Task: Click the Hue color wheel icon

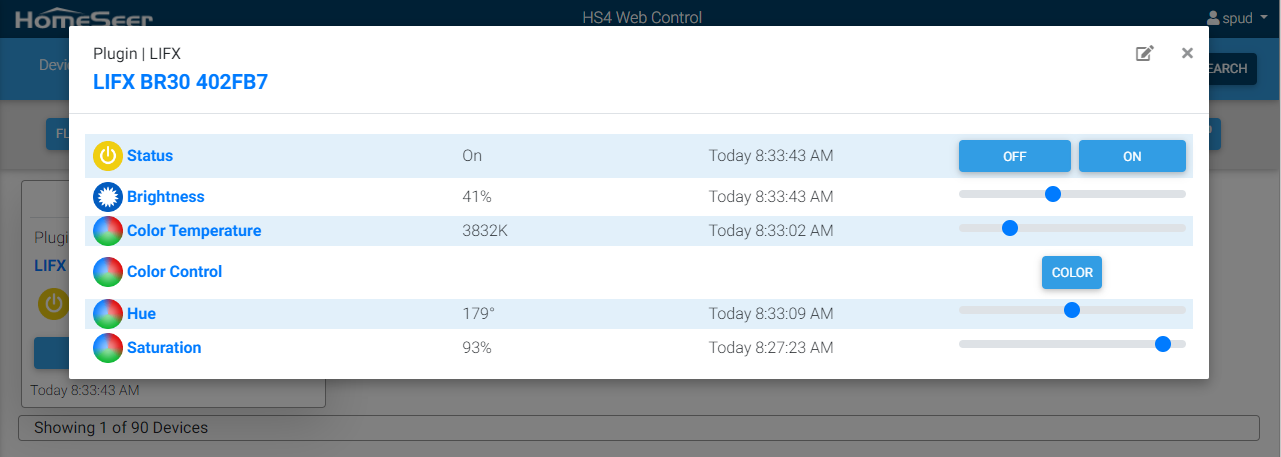Action: pyautogui.click(x=108, y=314)
